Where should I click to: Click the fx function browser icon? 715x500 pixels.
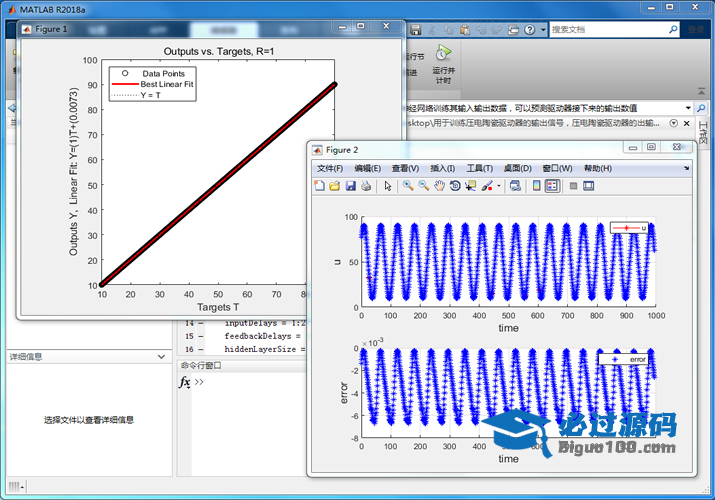(185, 382)
